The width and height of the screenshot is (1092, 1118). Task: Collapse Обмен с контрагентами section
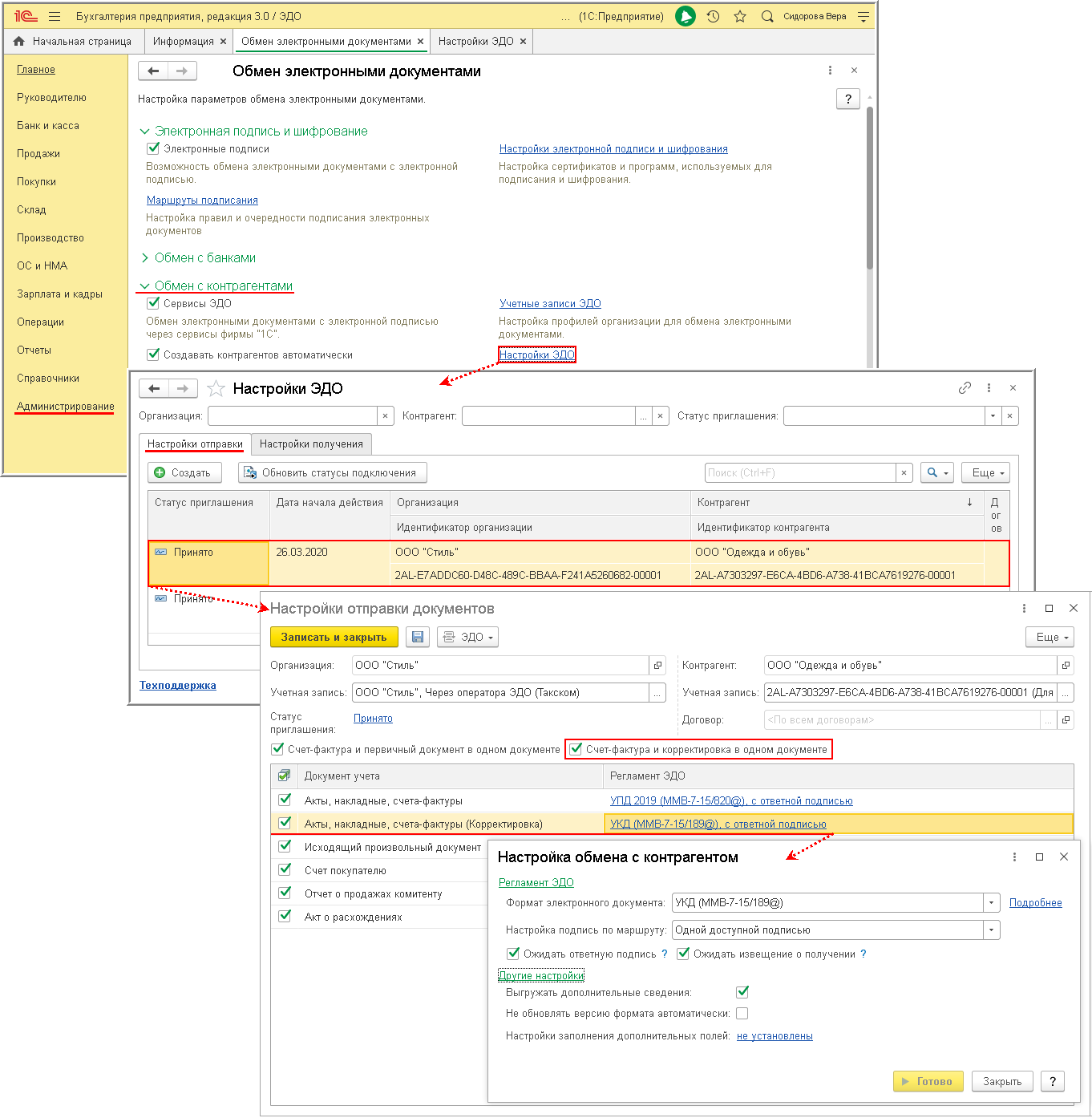(x=145, y=286)
